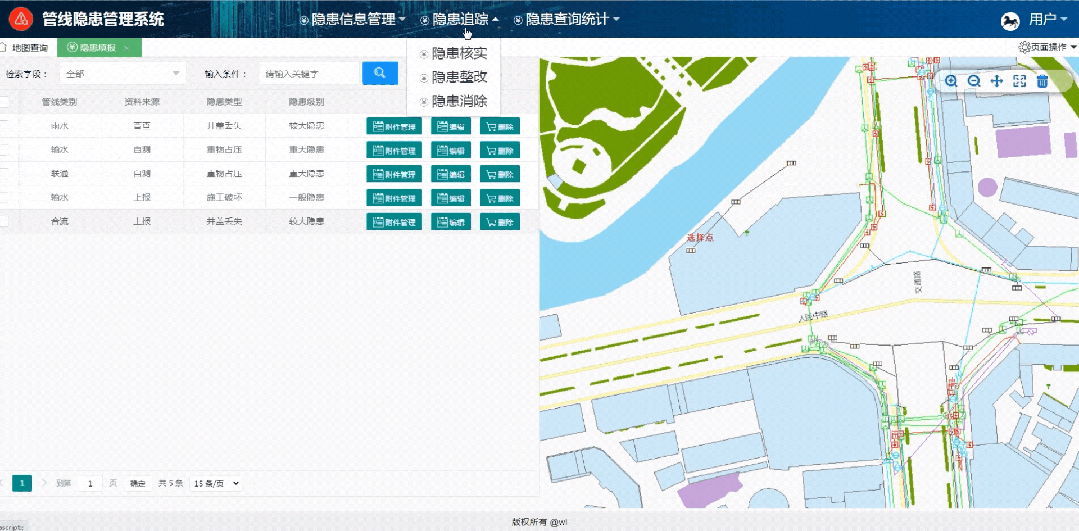Image resolution: width=1079 pixels, height=531 pixels.
Task: Close the 隐患填报 tab
Action: (126, 48)
